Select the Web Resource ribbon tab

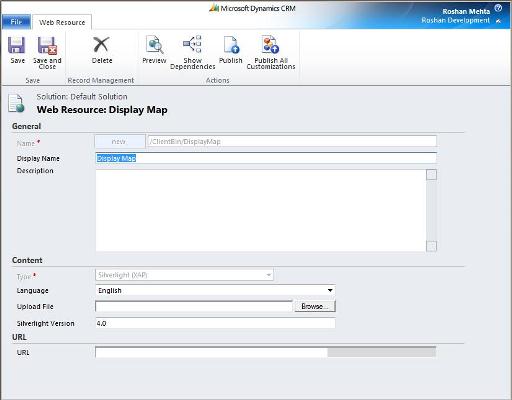62,22
